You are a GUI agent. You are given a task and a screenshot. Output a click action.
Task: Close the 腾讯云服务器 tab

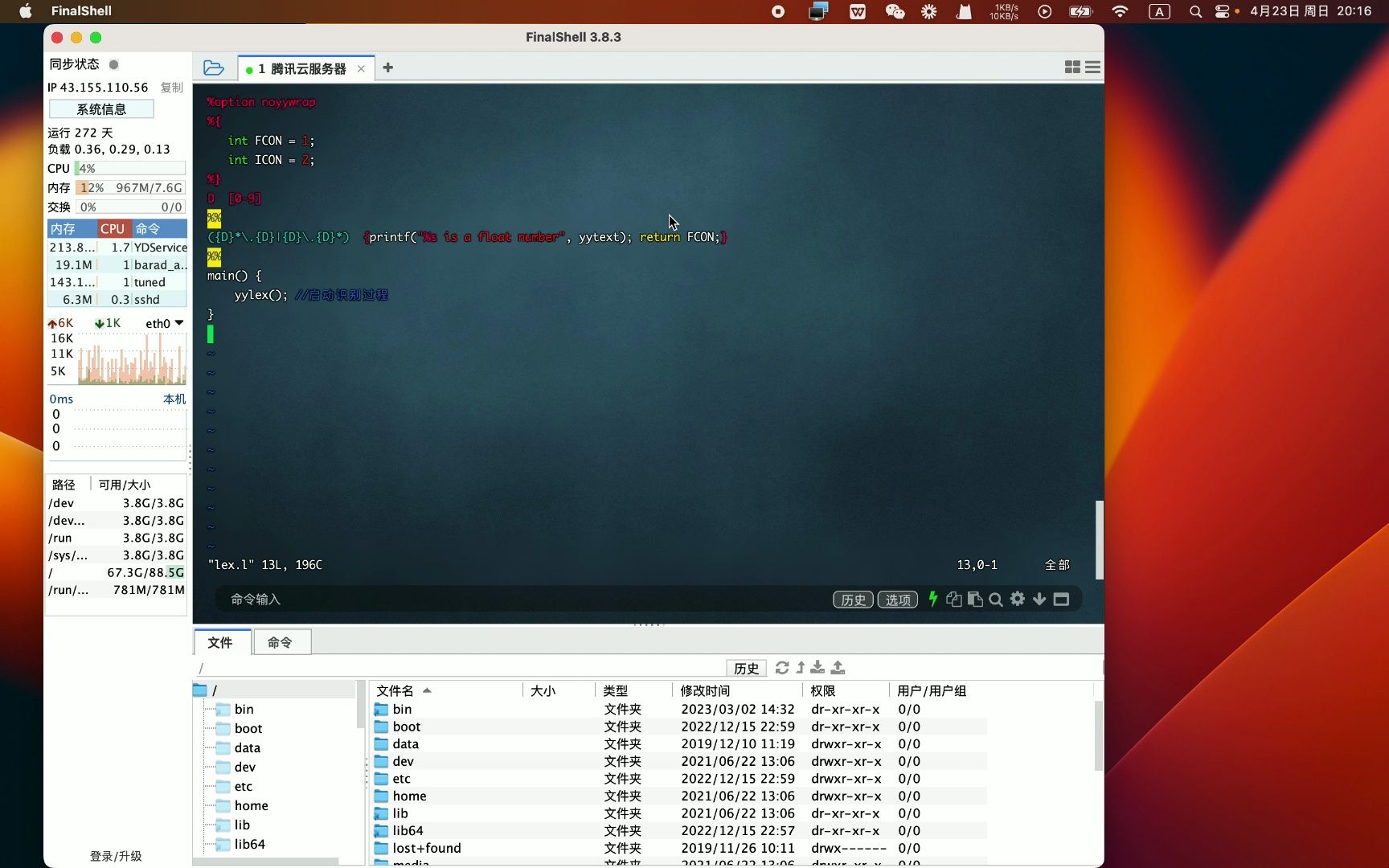361,69
